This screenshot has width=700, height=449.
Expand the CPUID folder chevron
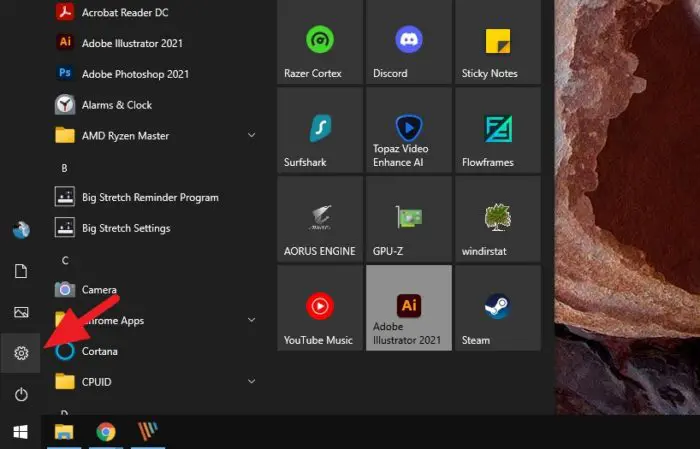[x=252, y=381]
